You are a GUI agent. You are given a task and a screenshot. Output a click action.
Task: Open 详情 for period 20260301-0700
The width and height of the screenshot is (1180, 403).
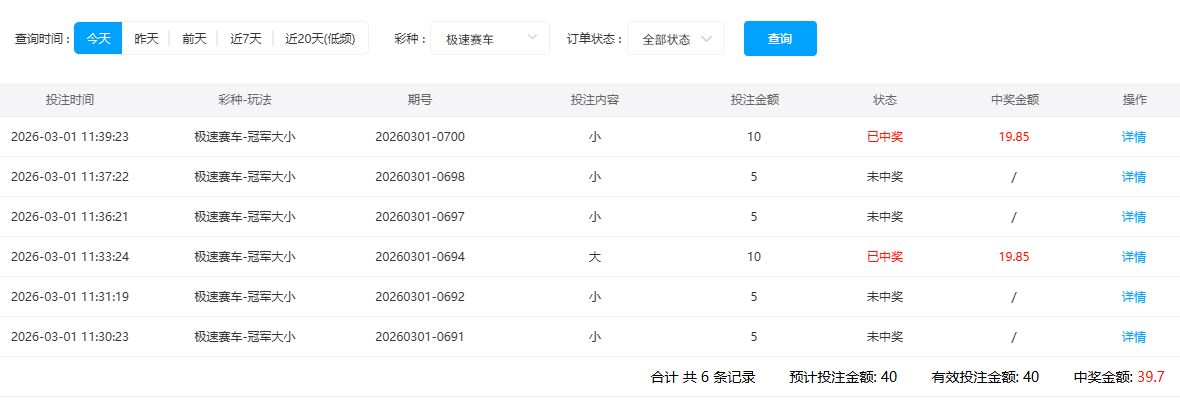(x=1133, y=137)
